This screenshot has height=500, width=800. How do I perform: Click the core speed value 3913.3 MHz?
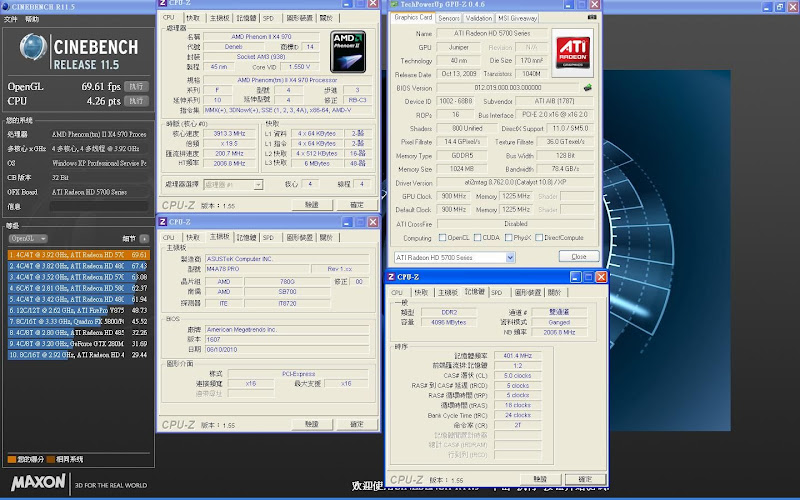(230, 134)
